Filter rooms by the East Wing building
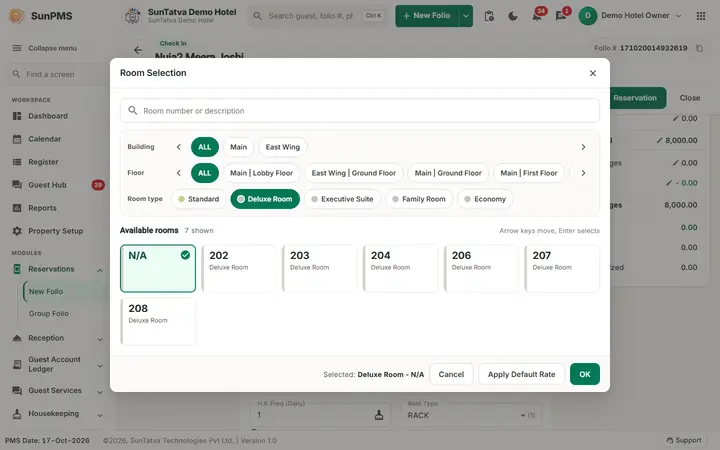Image resolution: width=720 pixels, height=450 pixels. pyautogui.click(x=282, y=147)
